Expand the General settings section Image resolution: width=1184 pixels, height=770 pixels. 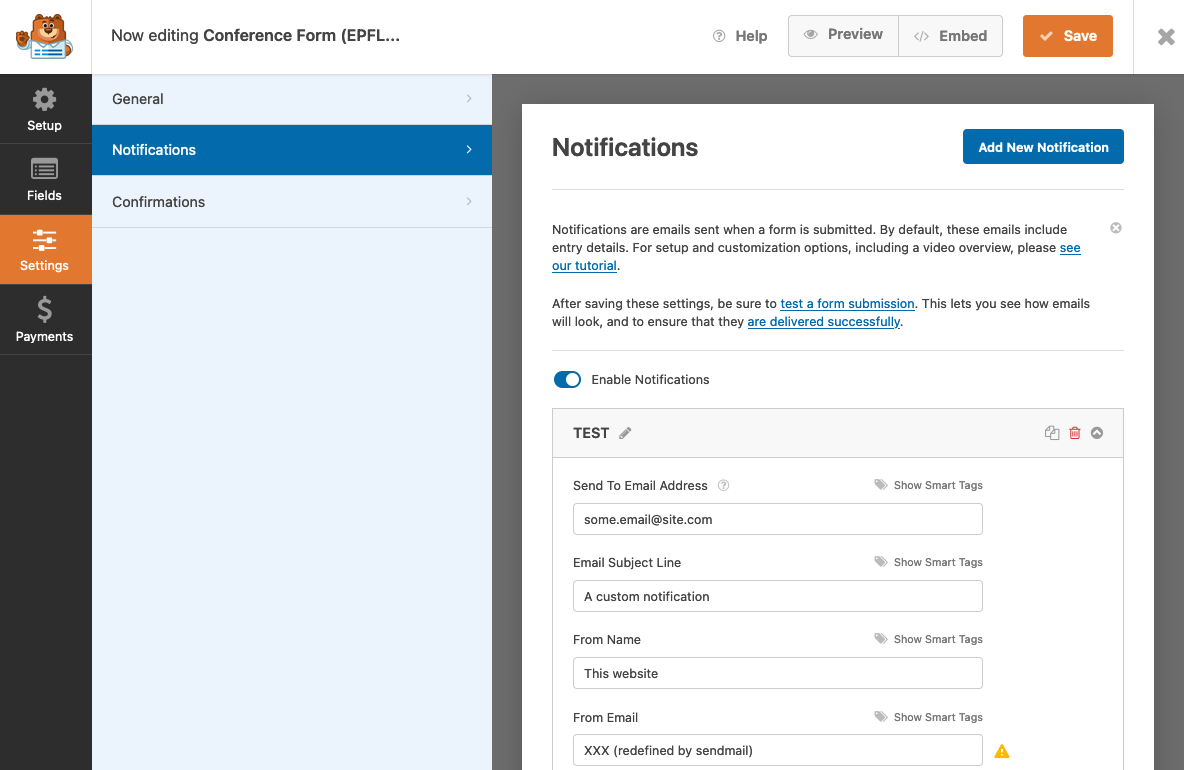point(291,99)
